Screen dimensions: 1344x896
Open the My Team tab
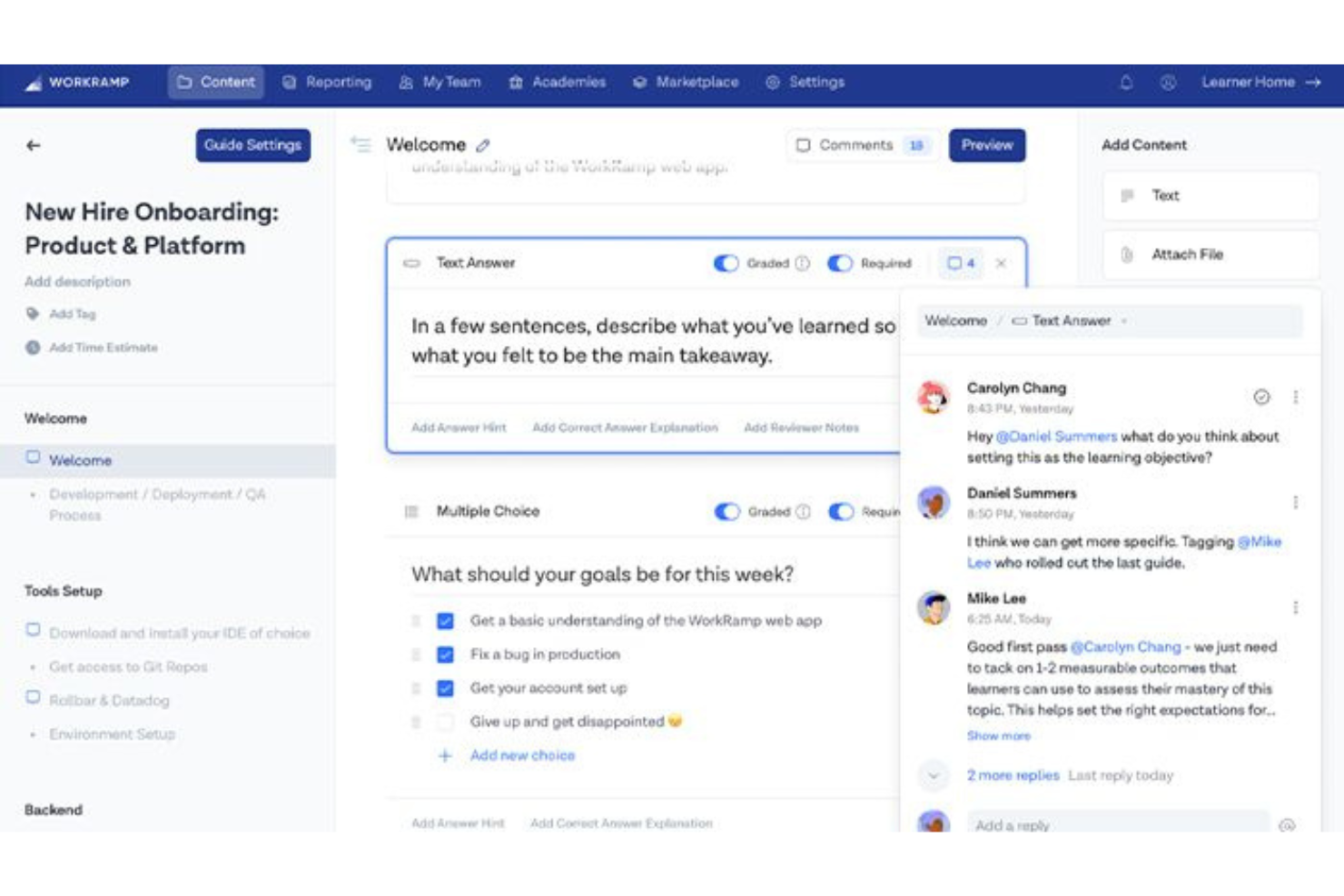click(x=440, y=83)
